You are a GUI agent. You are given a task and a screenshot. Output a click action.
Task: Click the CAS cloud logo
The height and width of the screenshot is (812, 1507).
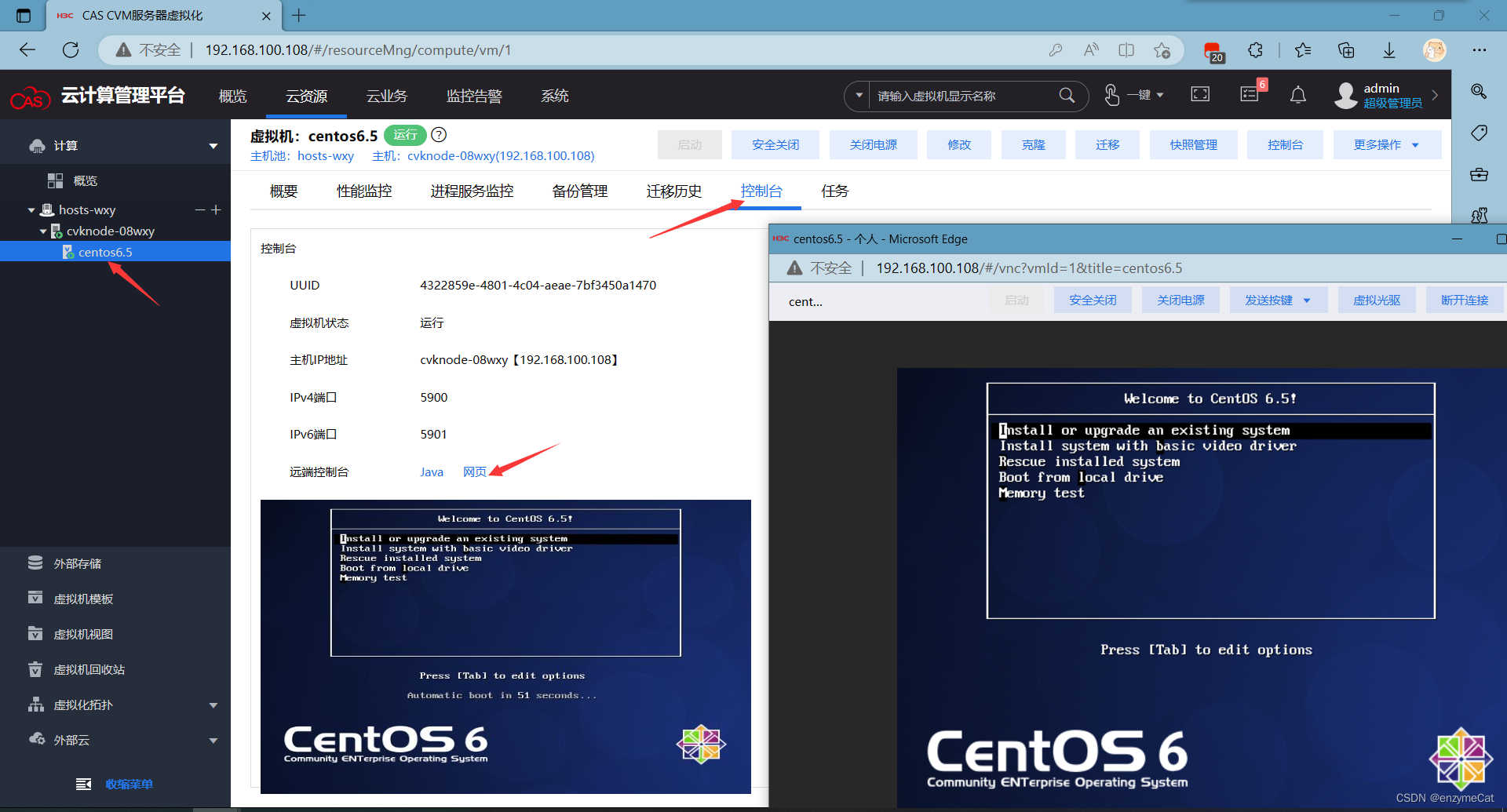tap(30, 98)
